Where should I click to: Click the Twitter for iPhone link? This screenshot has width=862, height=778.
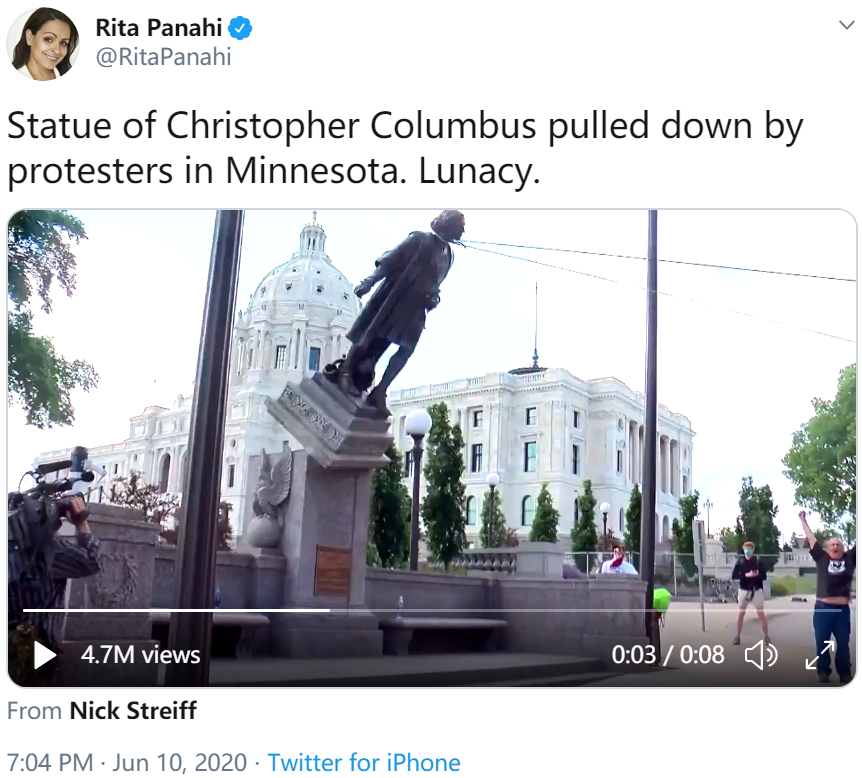click(x=363, y=763)
